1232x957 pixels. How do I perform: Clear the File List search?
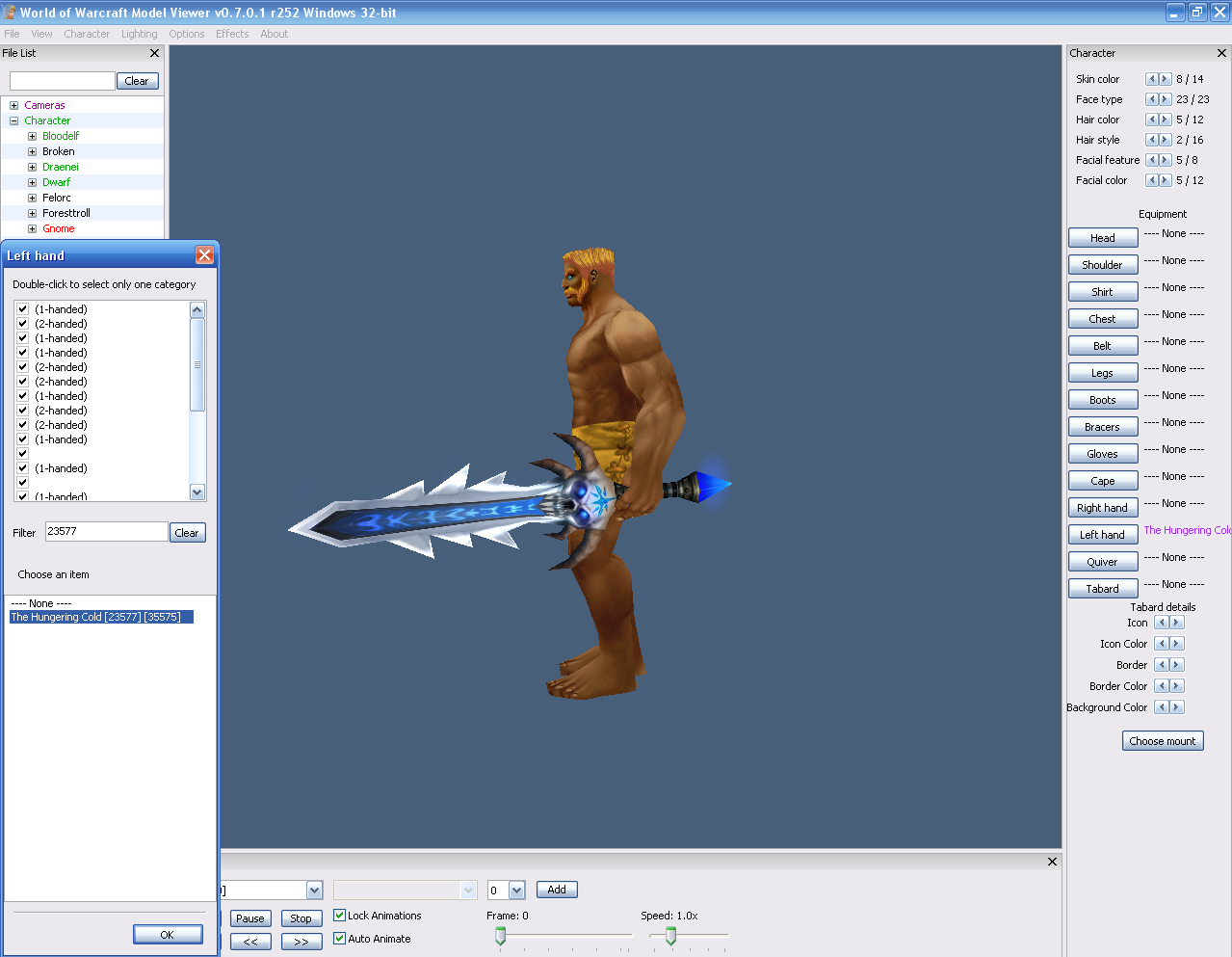click(137, 81)
